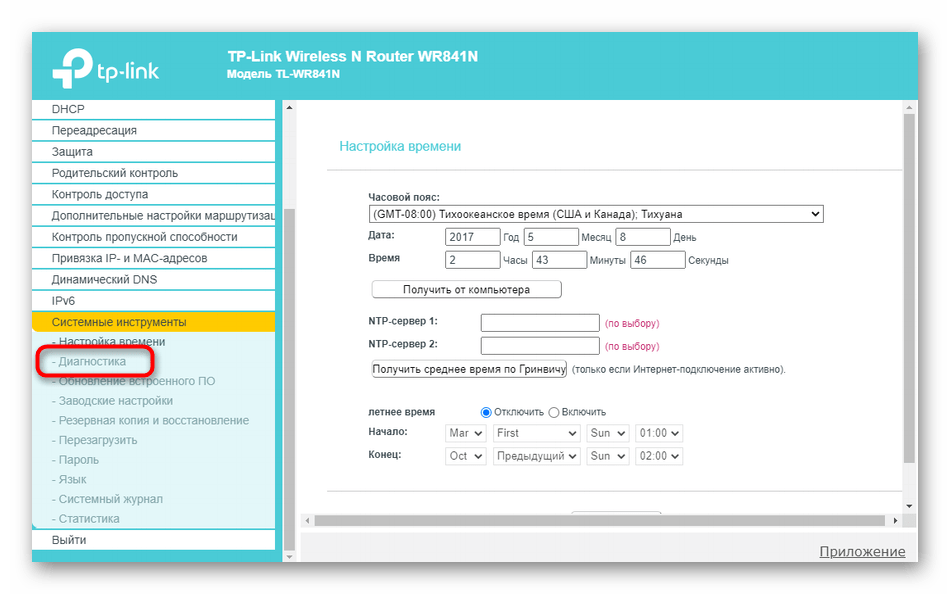Click the NTP-сервер 1 input field
This screenshot has width=950, height=594.
point(540,323)
